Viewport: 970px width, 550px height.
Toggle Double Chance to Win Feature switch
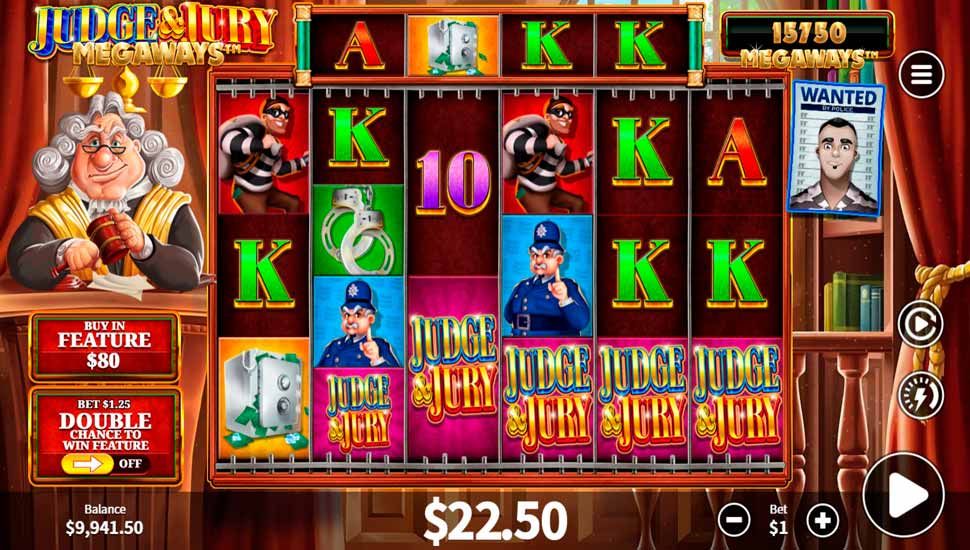coord(106,463)
